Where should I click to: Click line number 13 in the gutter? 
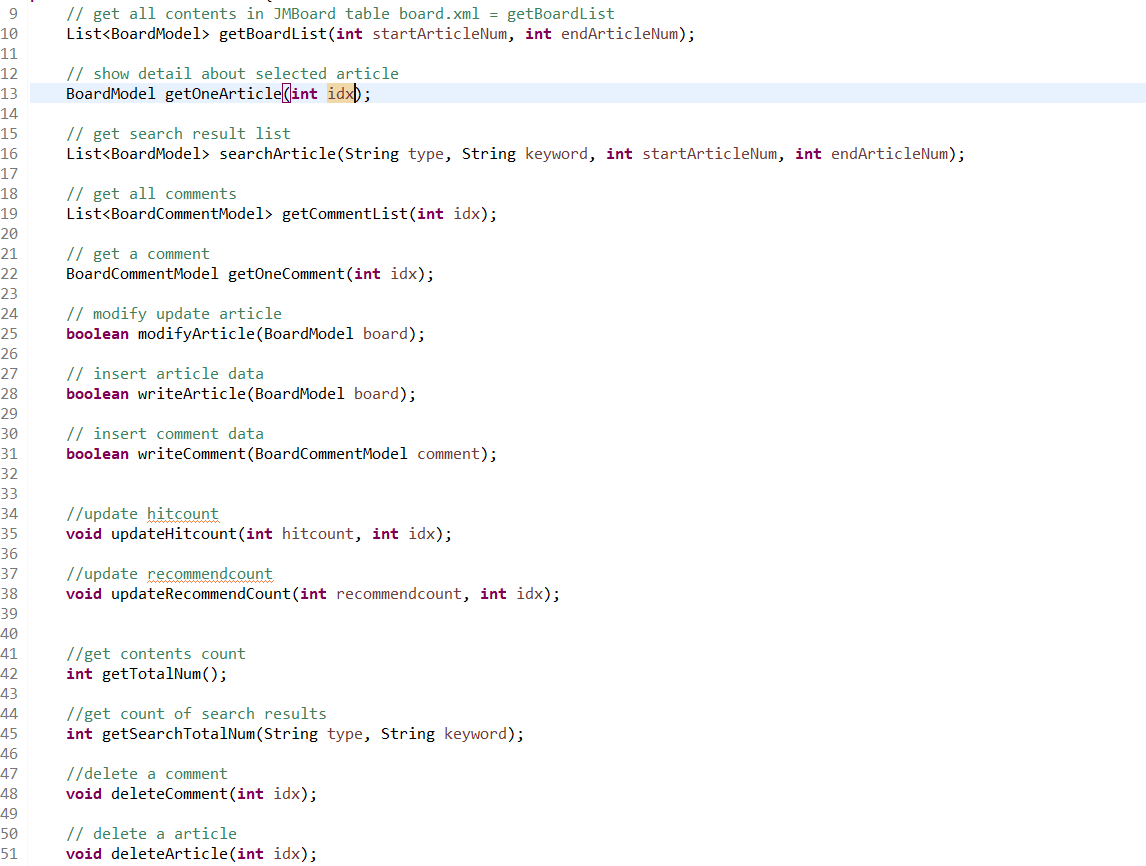(9, 94)
